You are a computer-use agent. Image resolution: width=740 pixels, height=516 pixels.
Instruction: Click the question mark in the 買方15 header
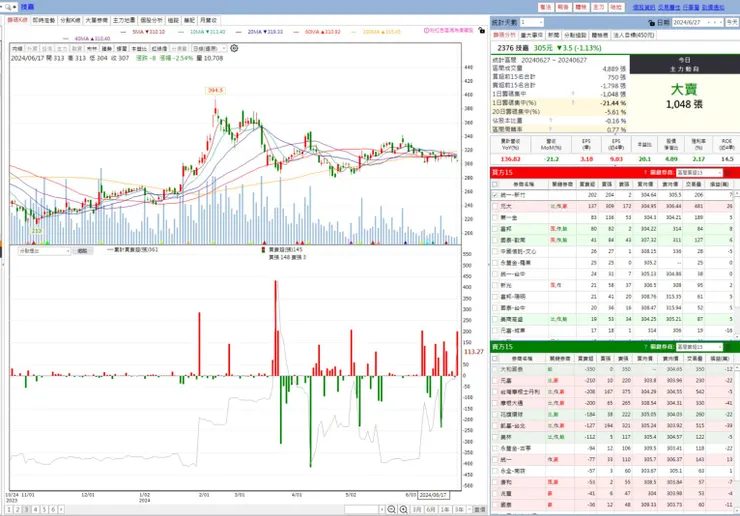645,172
